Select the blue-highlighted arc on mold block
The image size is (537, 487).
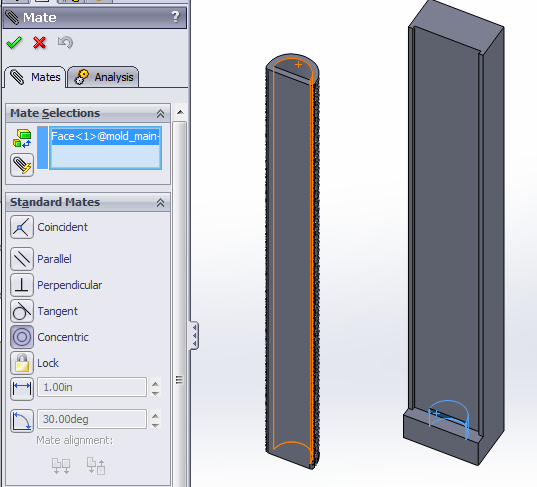click(x=449, y=419)
